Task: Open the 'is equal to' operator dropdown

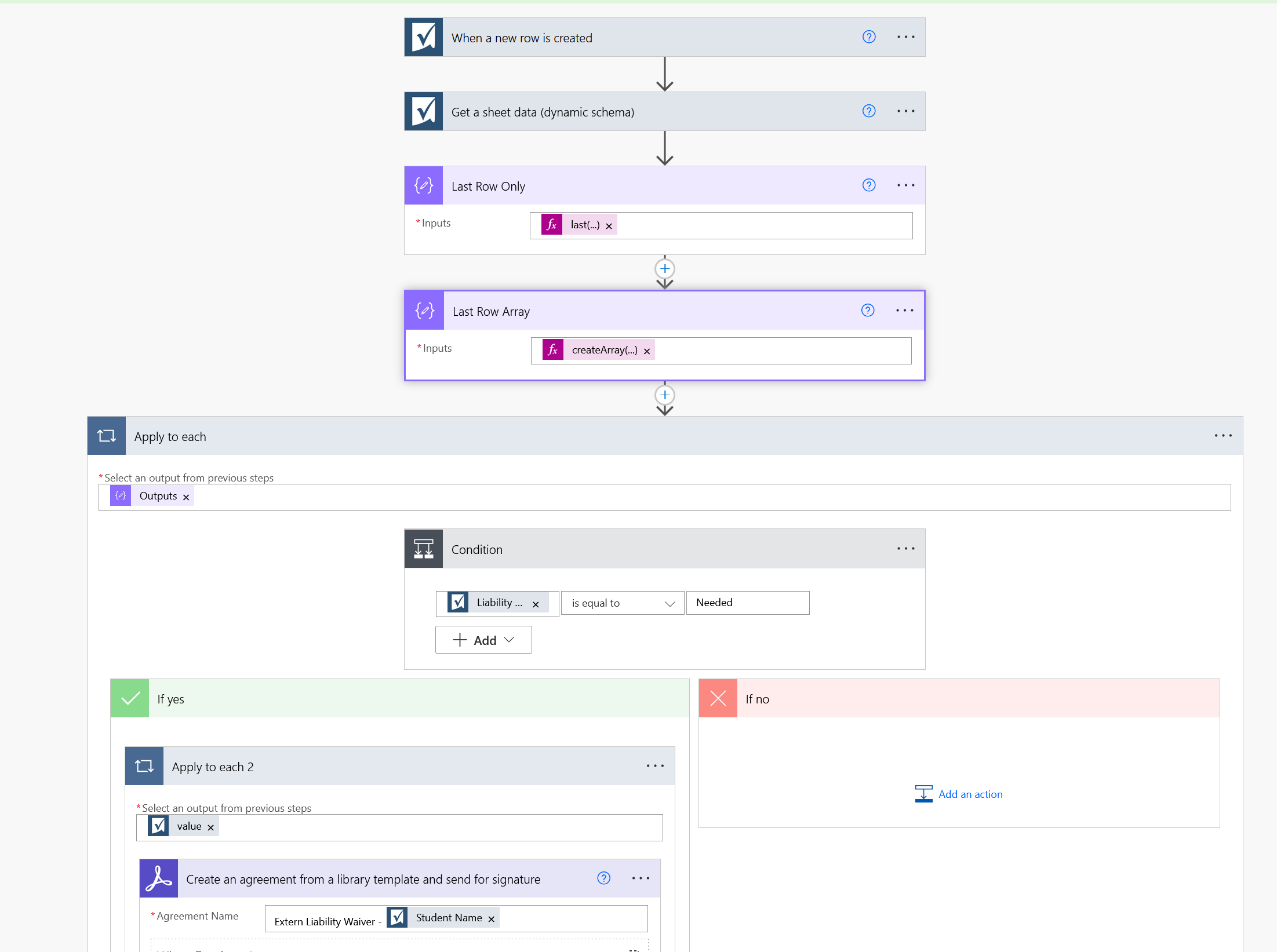Action: tap(622, 603)
